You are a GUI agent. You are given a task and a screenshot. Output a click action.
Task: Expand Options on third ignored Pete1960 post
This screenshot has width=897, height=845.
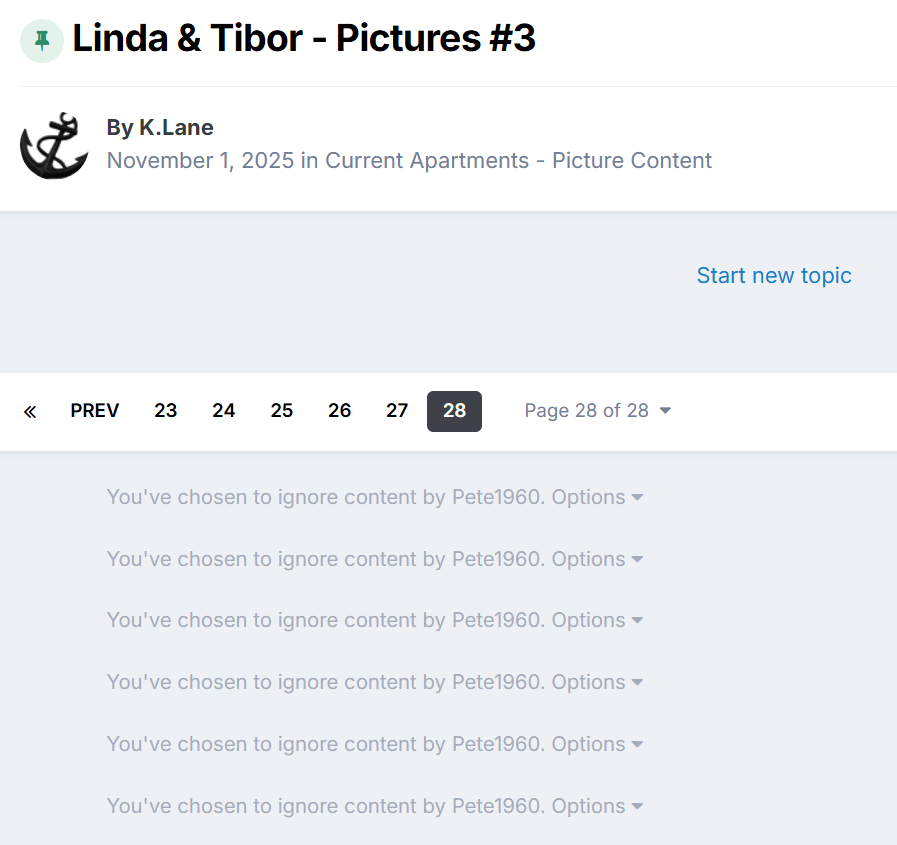(597, 621)
